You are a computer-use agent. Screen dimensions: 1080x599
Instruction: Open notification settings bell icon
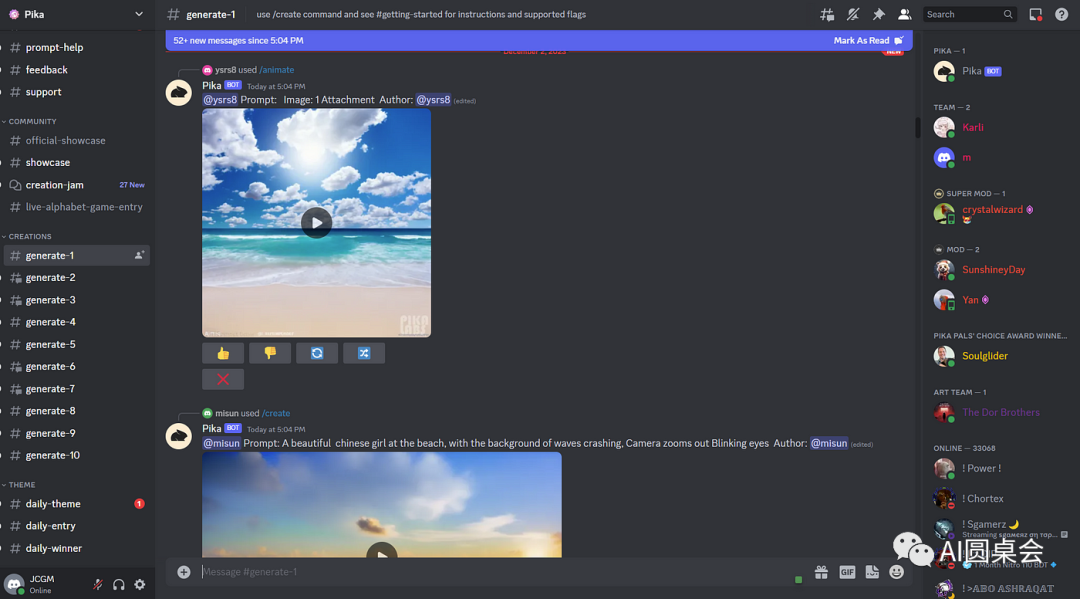[853, 15]
